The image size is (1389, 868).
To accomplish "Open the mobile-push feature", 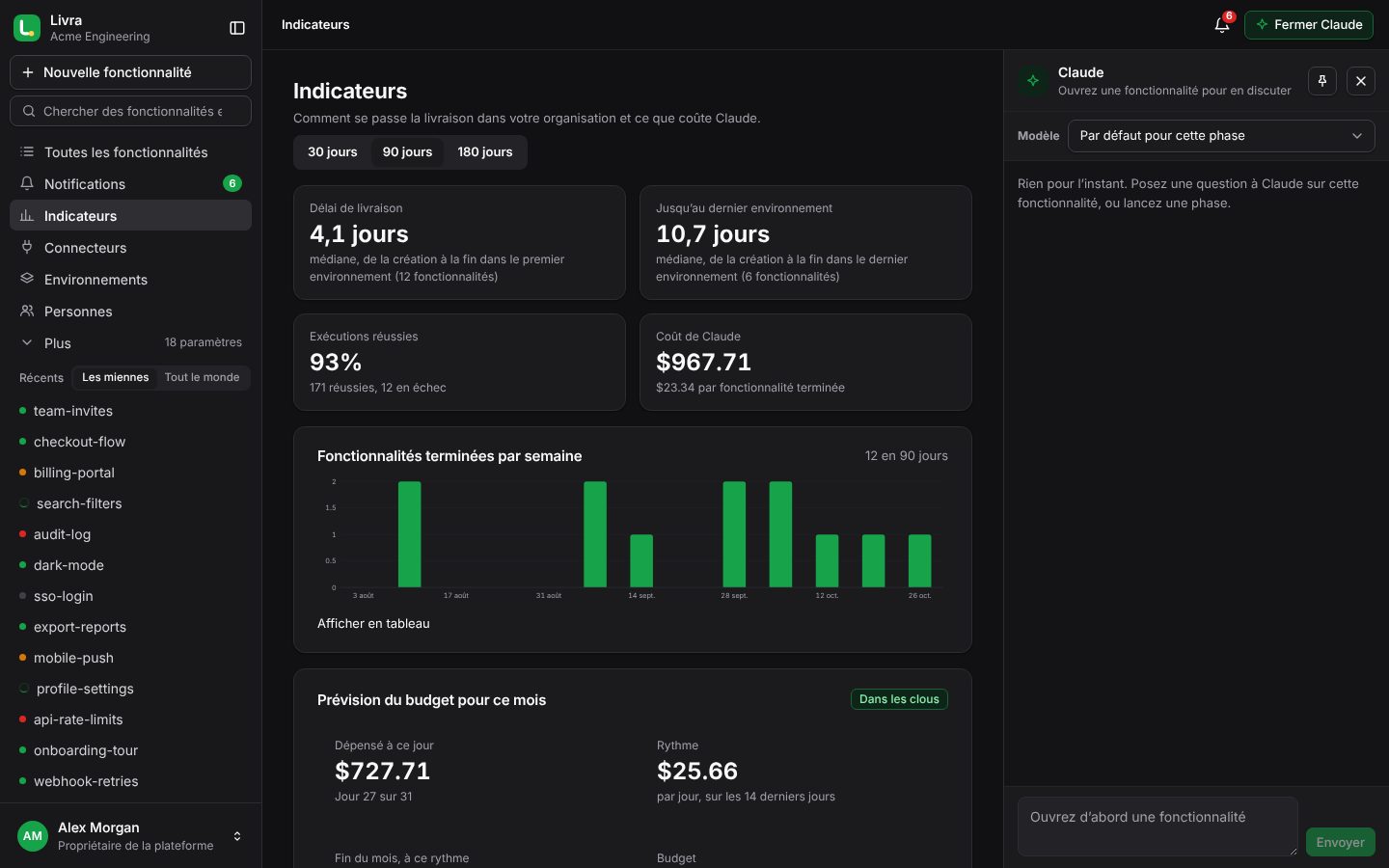I will (130, 658).
